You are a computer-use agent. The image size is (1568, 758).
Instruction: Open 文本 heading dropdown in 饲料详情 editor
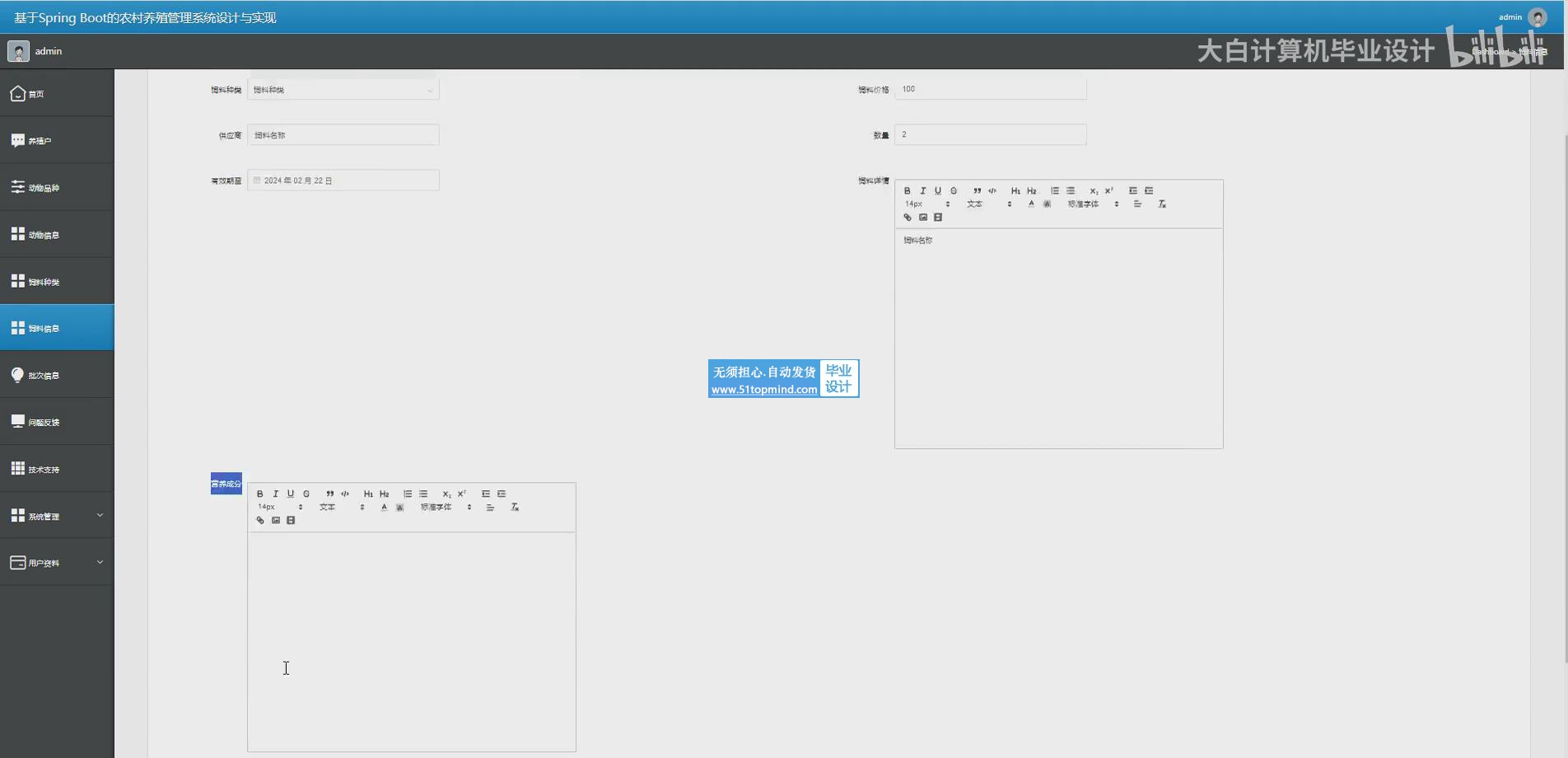(989, 204)
